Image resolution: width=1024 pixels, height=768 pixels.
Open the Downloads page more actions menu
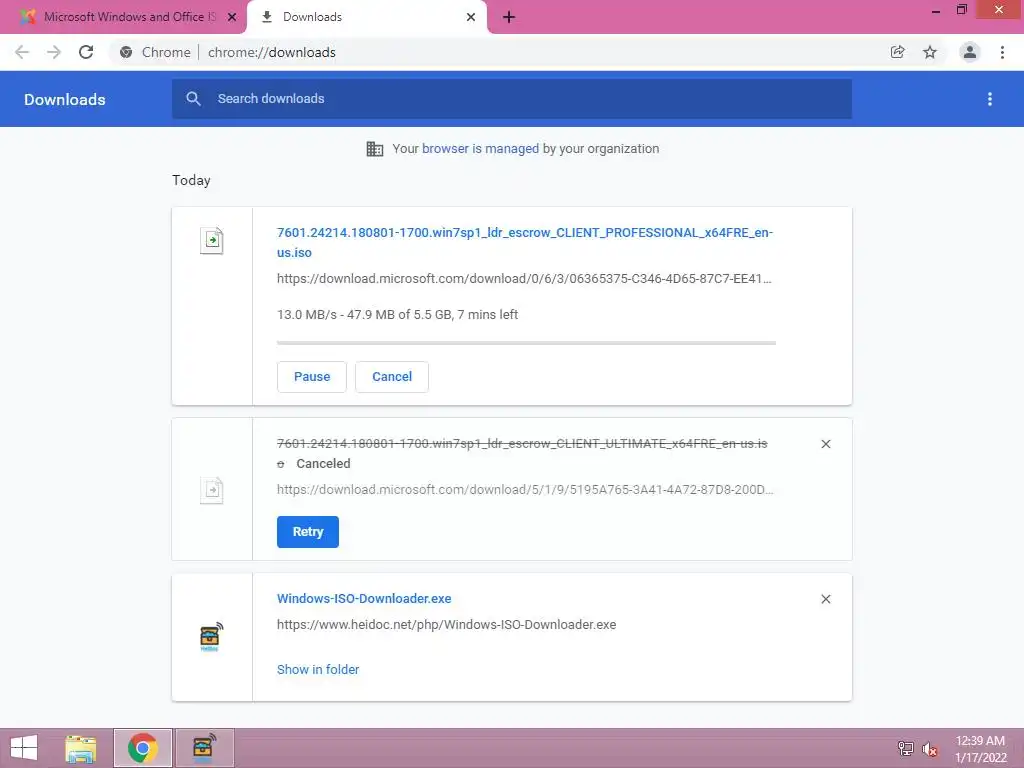click(990, 99)
